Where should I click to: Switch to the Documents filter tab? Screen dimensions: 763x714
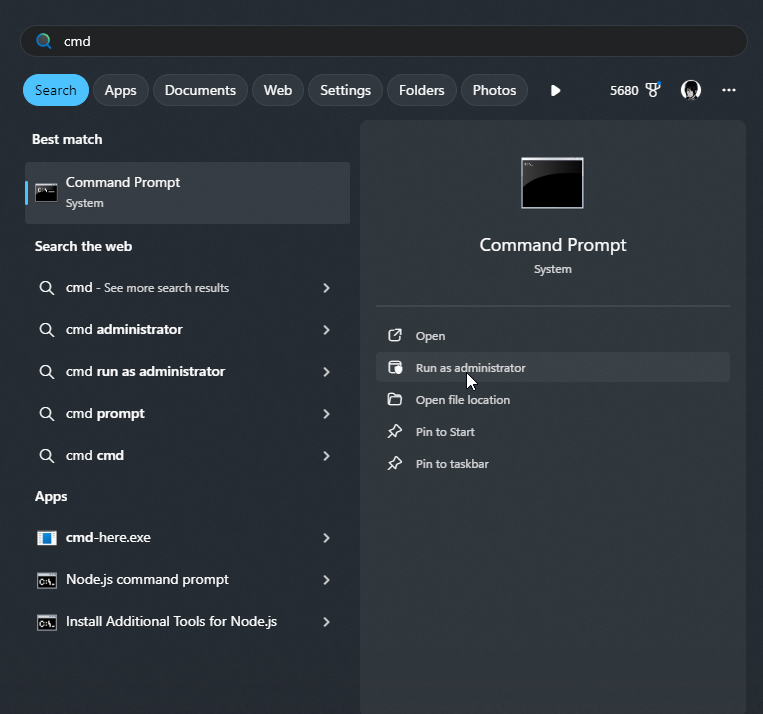[200, 90]
